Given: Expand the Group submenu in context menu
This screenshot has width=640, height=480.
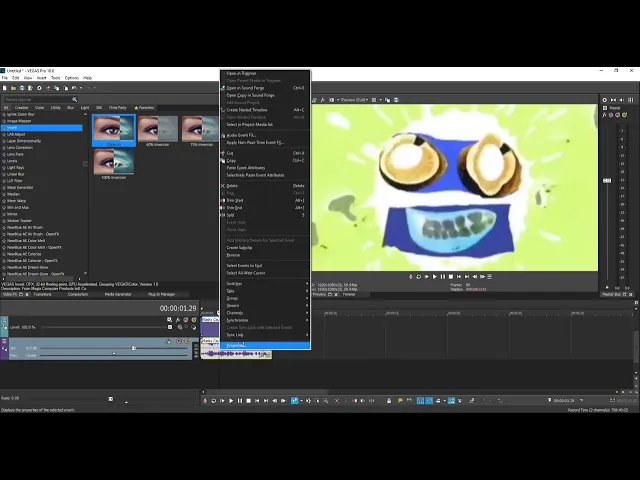Looking at the screenshot, I should click(x=264, y=298).
